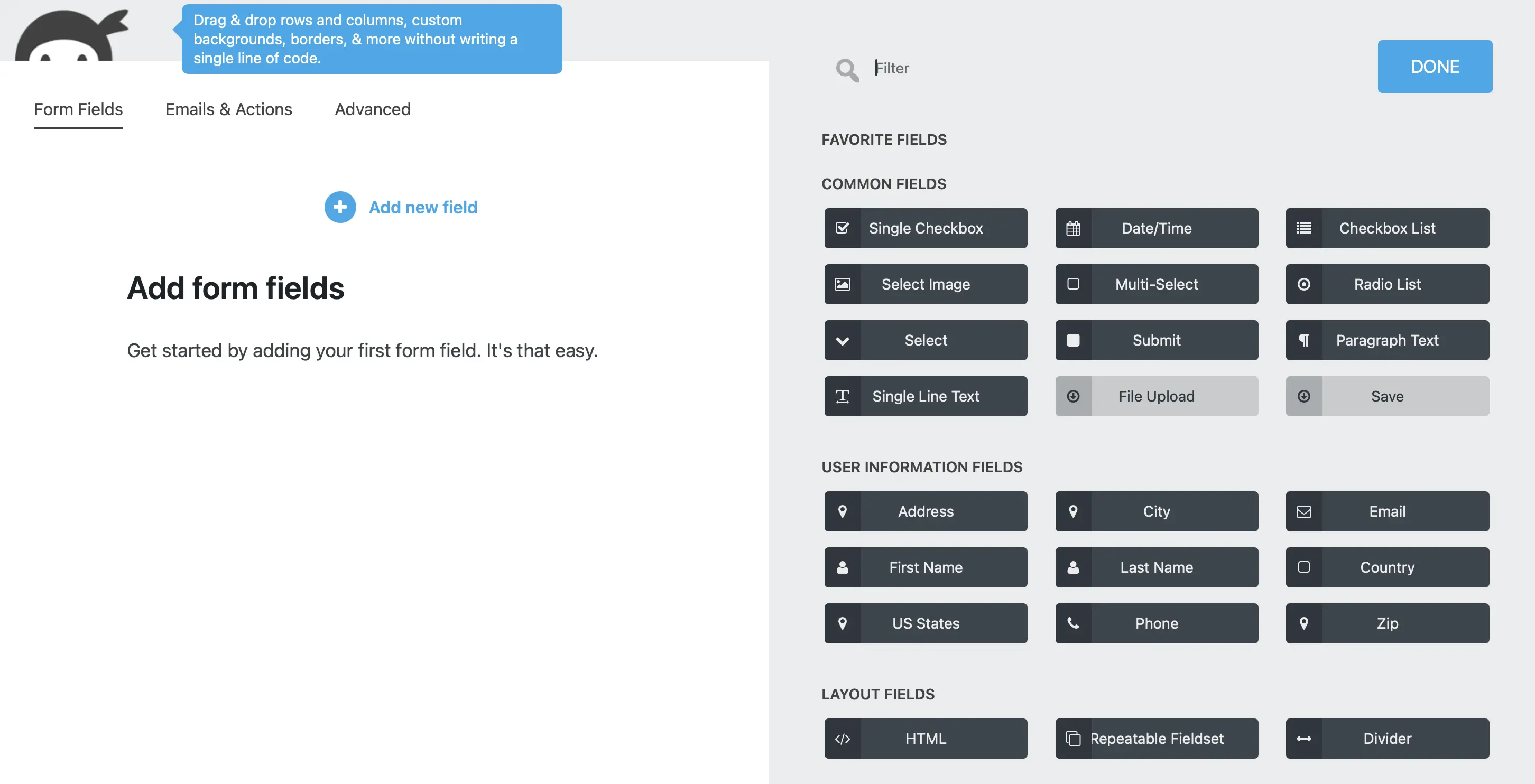This screenshot has width=1535, height=784.
Task: Click the Checkbox List icon
Action: (1305, 228)
